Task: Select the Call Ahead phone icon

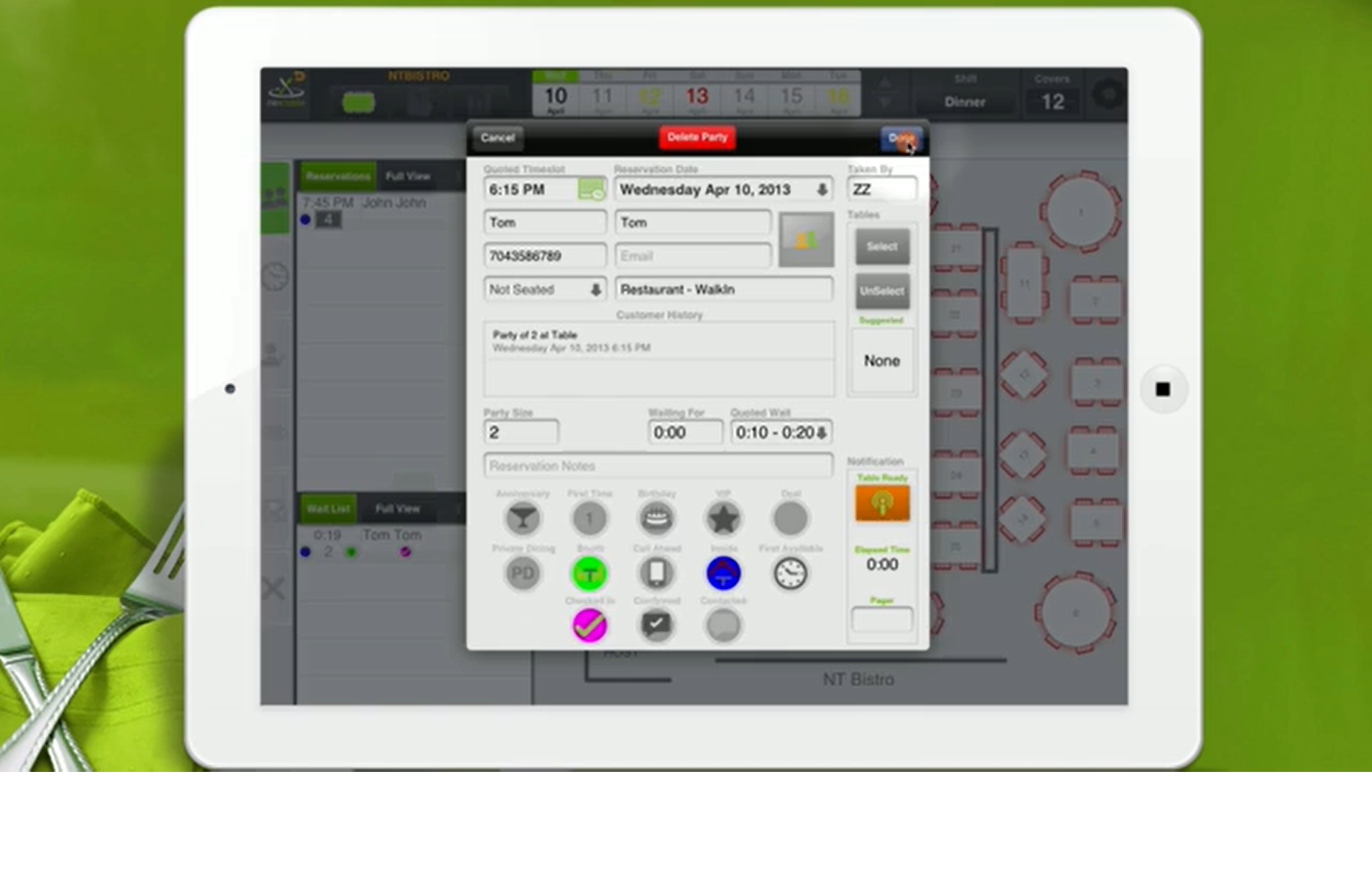Action: tap(656, 573)
